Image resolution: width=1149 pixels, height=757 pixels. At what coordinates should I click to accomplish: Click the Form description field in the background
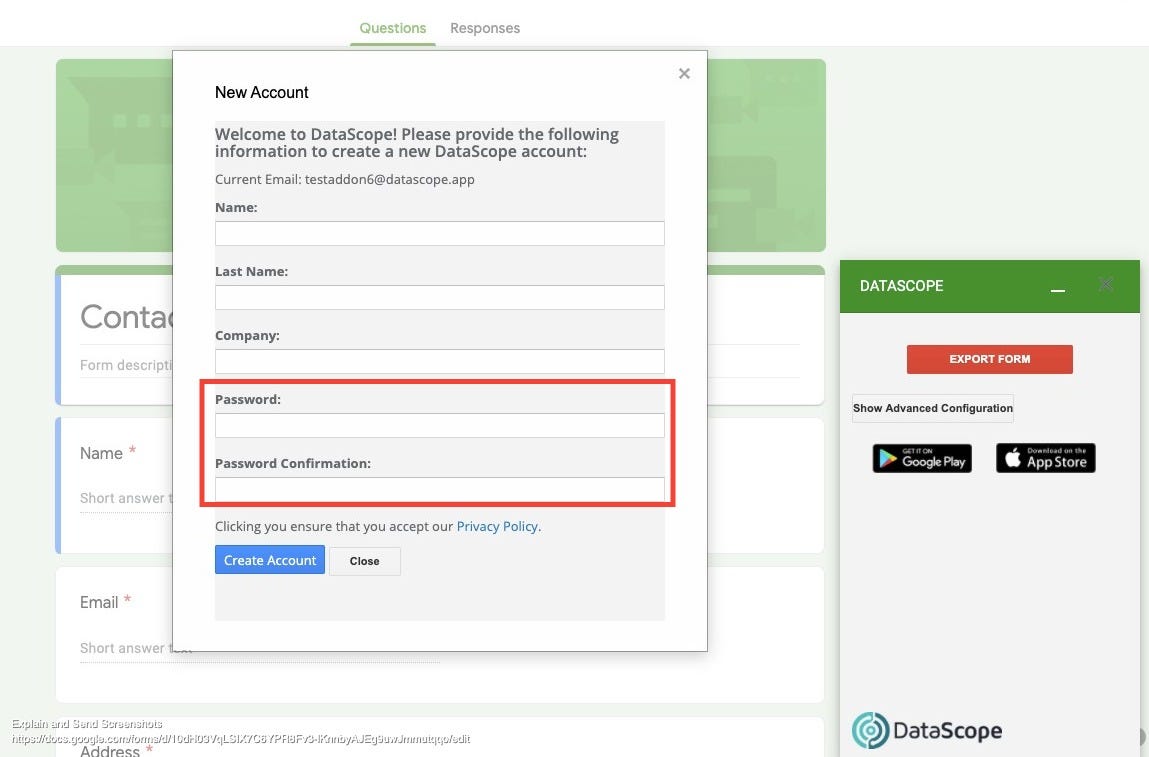point(126,365)
